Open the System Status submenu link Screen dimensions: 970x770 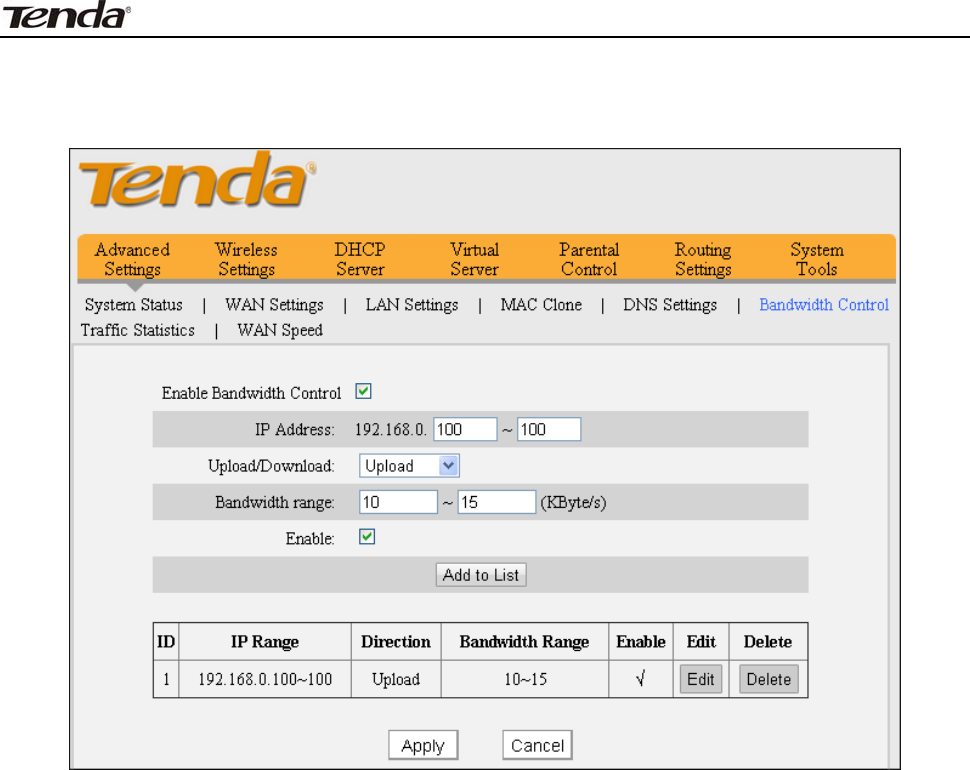[x=134, y=305]
